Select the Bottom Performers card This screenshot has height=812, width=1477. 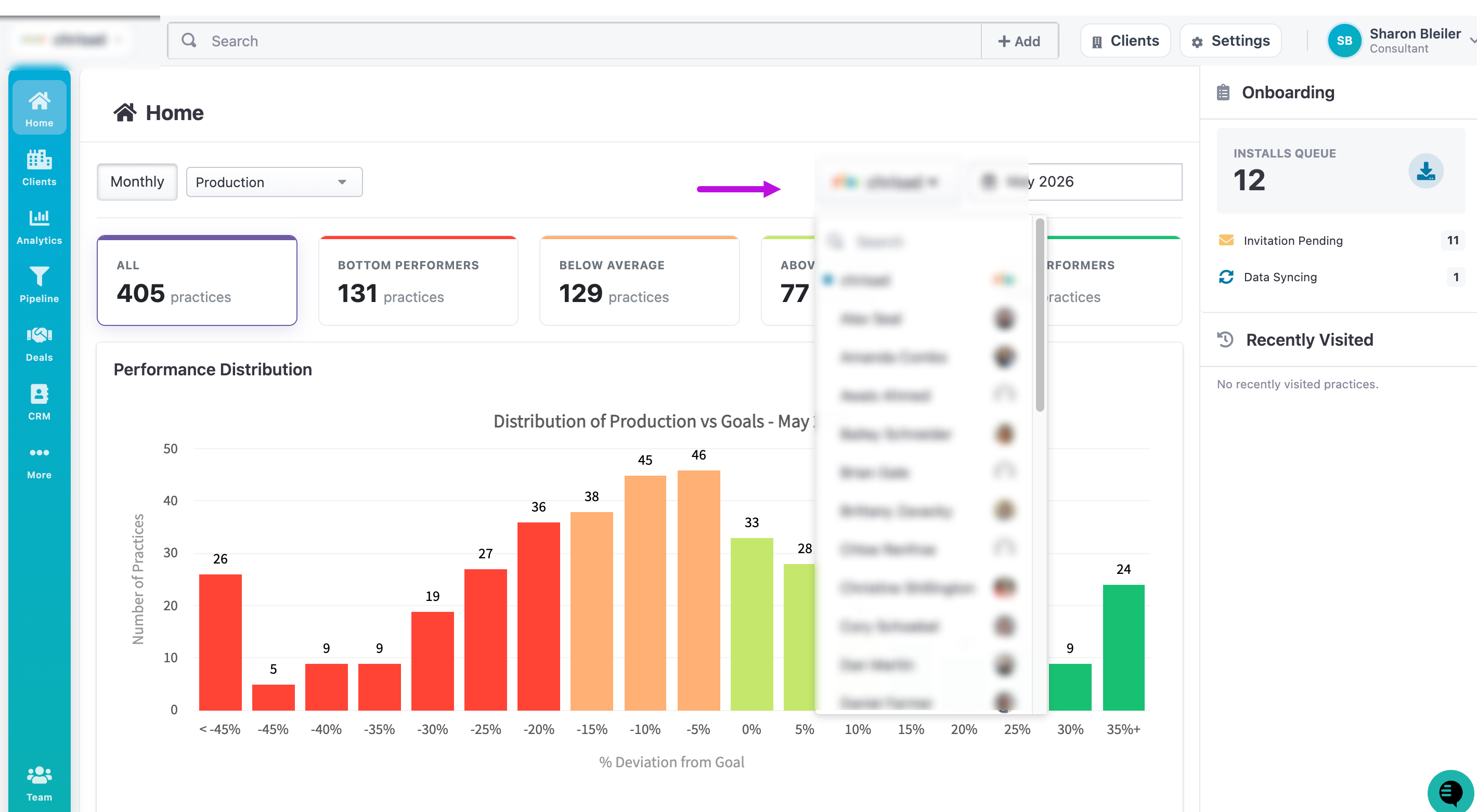(418, 280)
